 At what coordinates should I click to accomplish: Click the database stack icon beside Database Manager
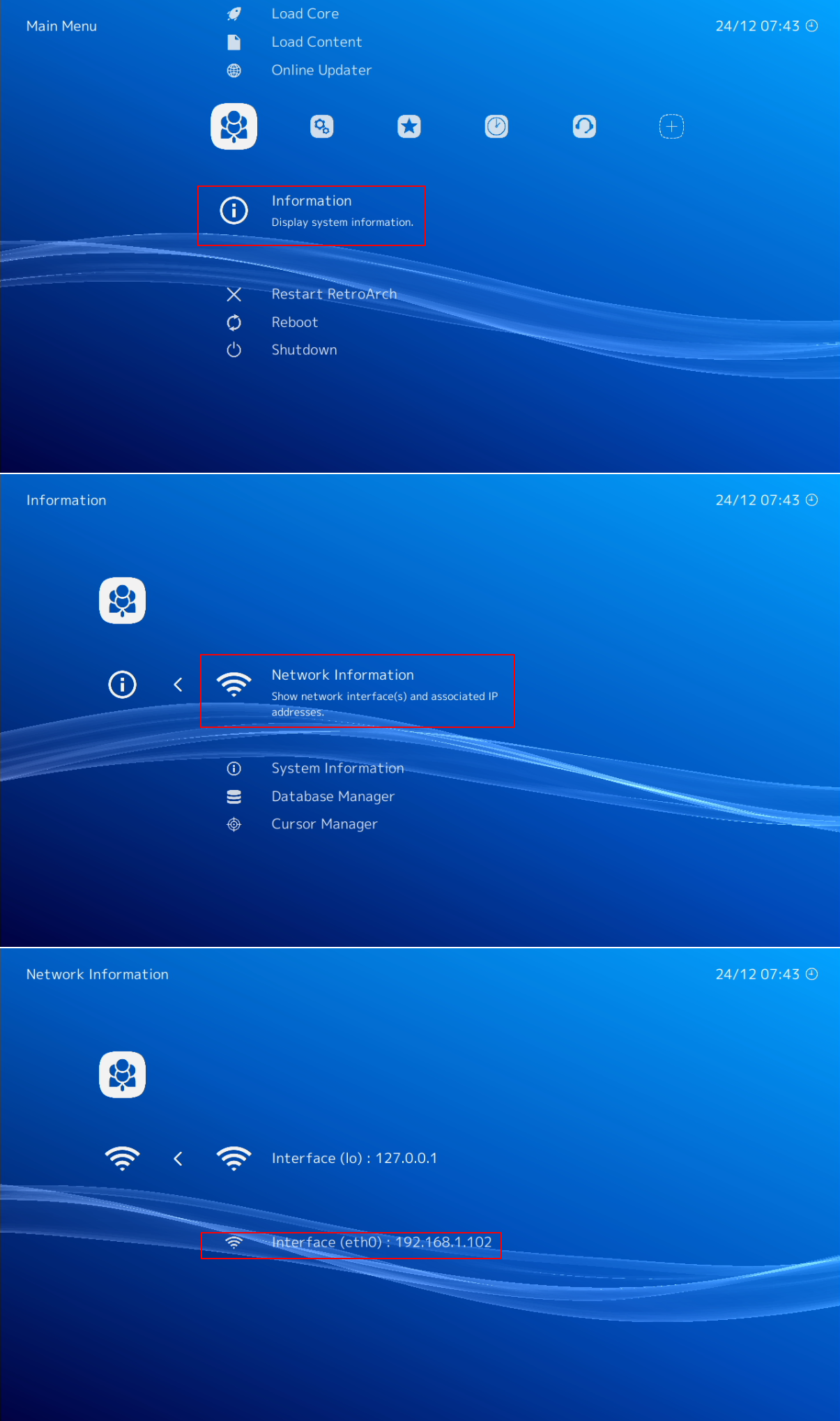(x=234, y=796)
